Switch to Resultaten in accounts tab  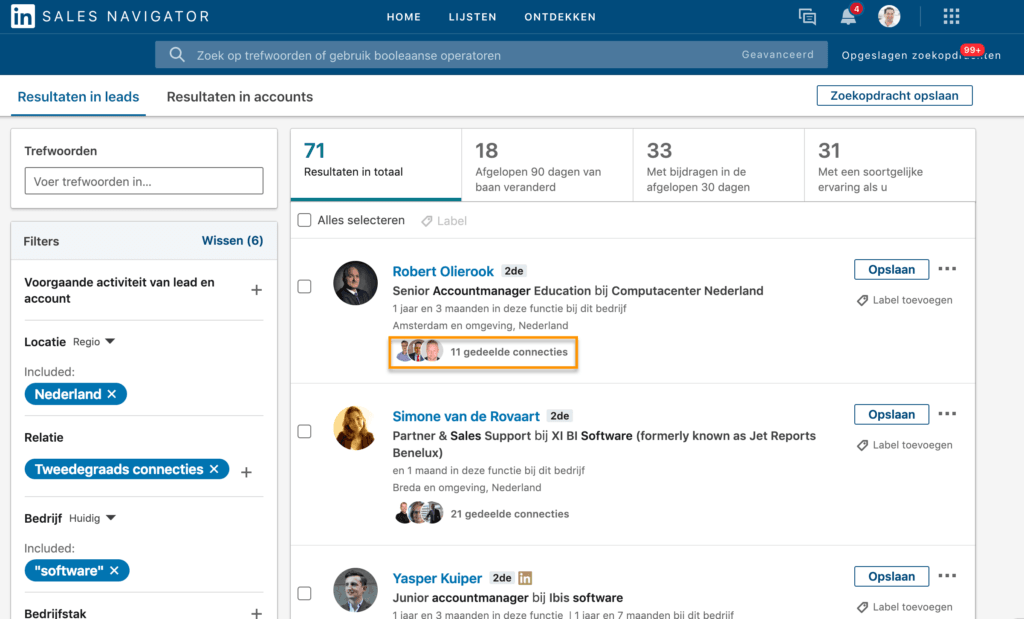point(240,97)
